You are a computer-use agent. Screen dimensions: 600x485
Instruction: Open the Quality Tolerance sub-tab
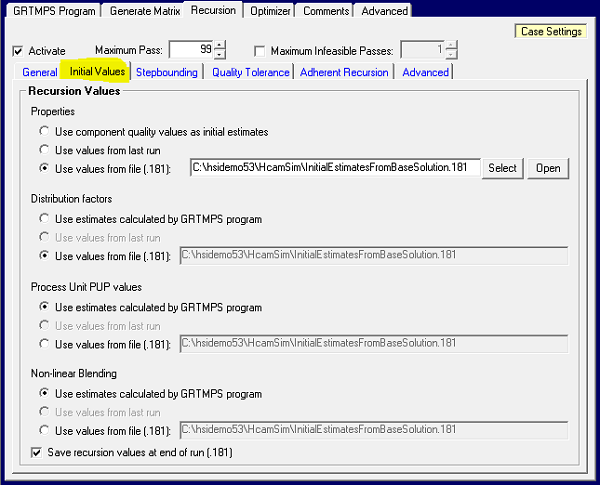[x=251, y=72]
